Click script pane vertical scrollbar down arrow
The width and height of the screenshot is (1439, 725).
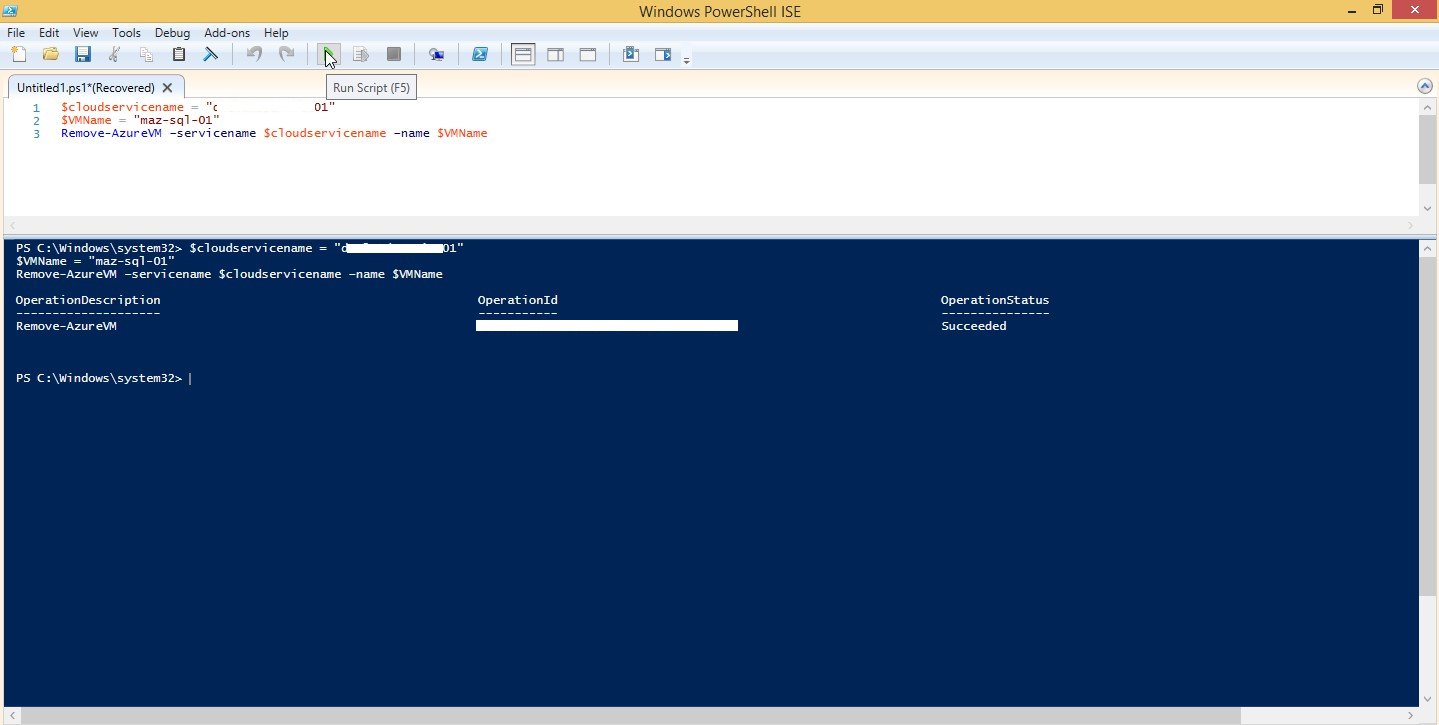[1427, 208]
